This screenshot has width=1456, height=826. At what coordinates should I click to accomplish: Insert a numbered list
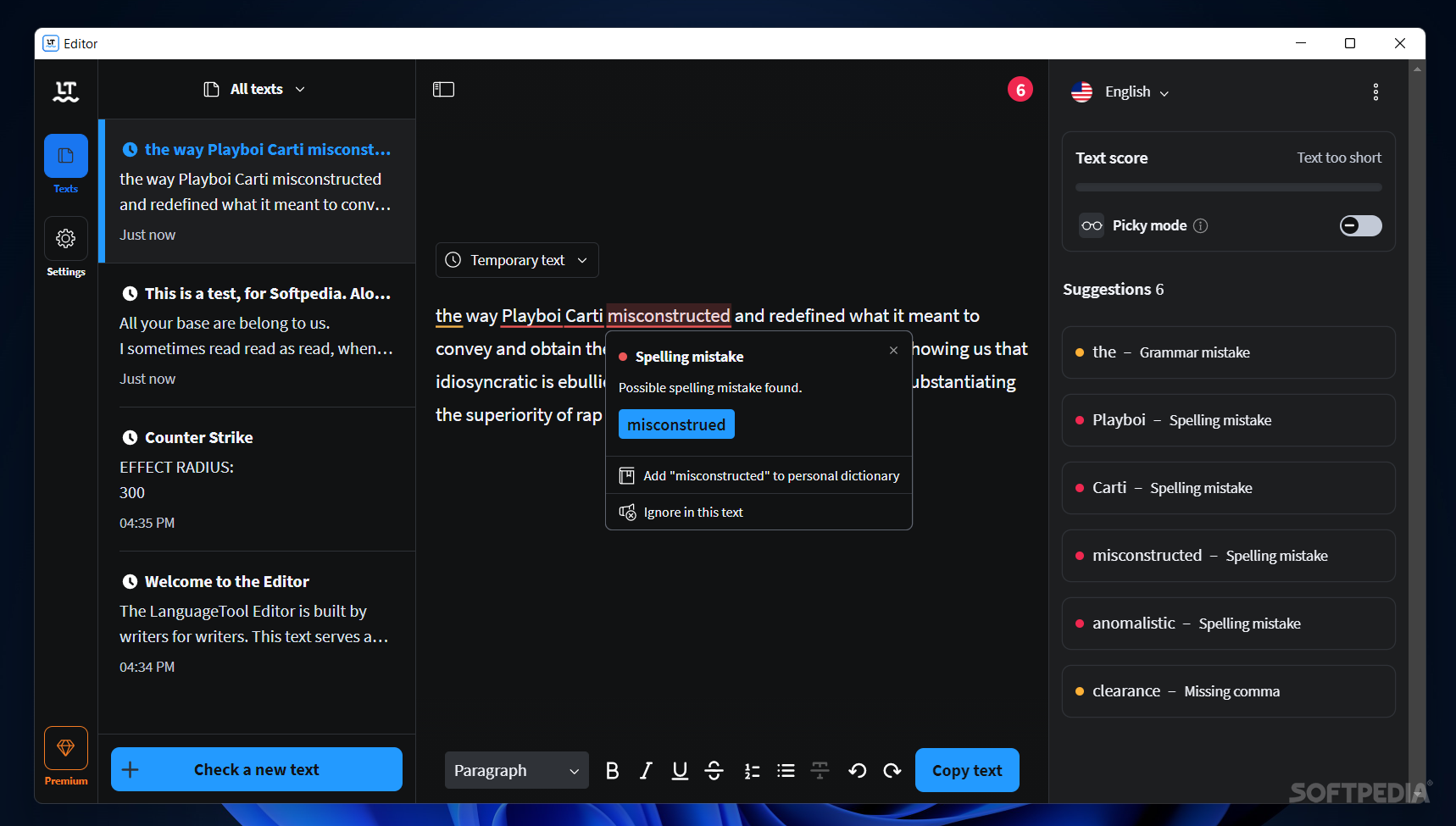click(752, 770)
